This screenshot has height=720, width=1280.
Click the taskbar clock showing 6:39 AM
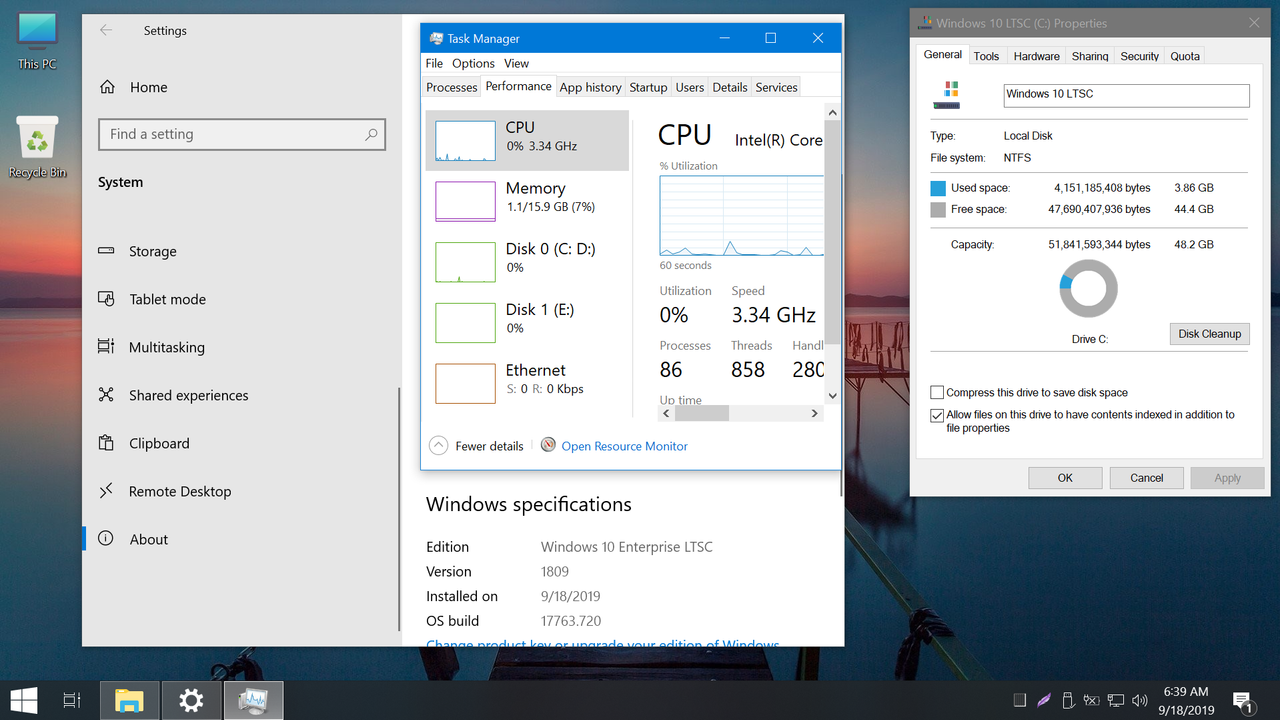tap(1186, 700)
